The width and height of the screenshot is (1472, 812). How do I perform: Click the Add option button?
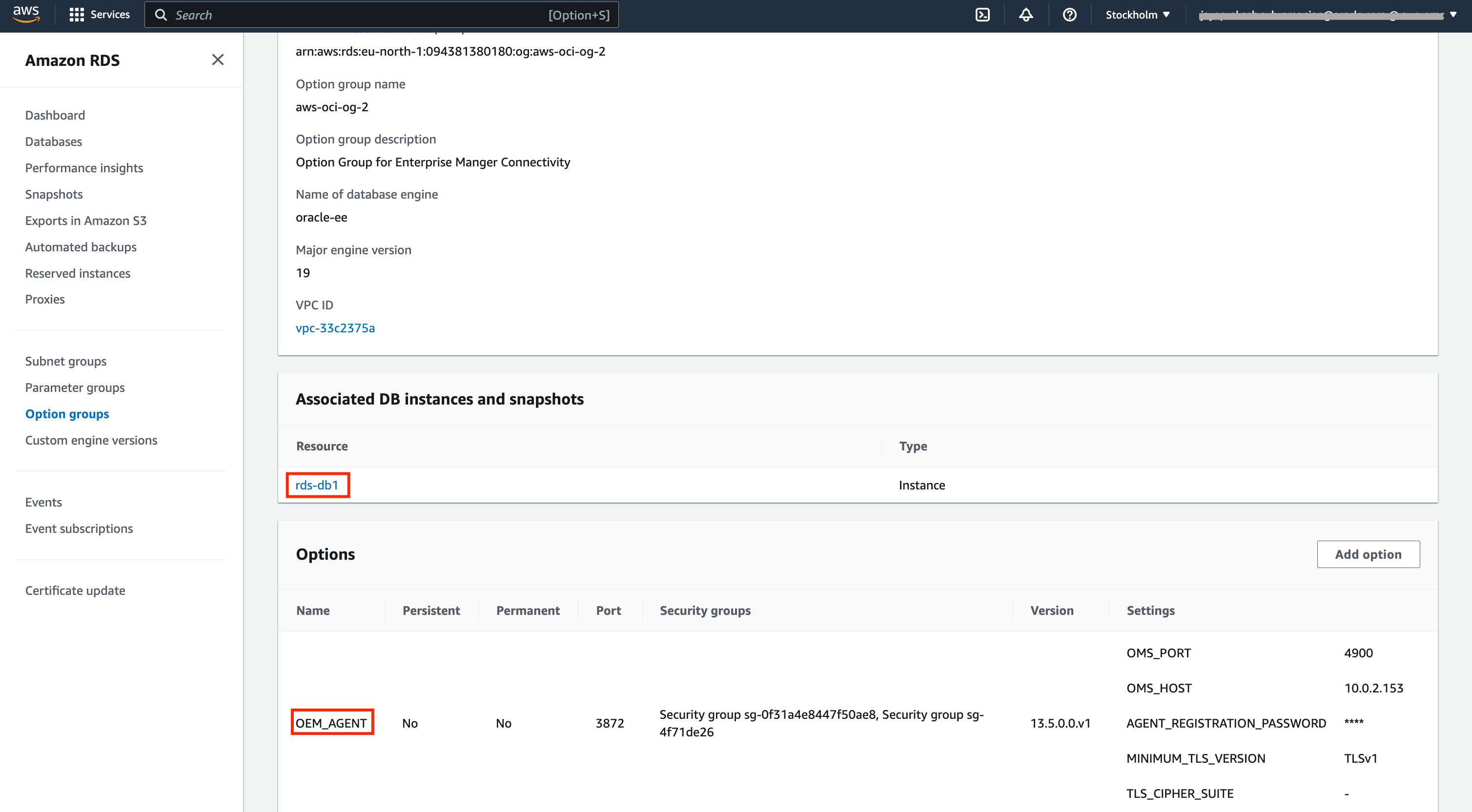click(x=1368, y=554)
